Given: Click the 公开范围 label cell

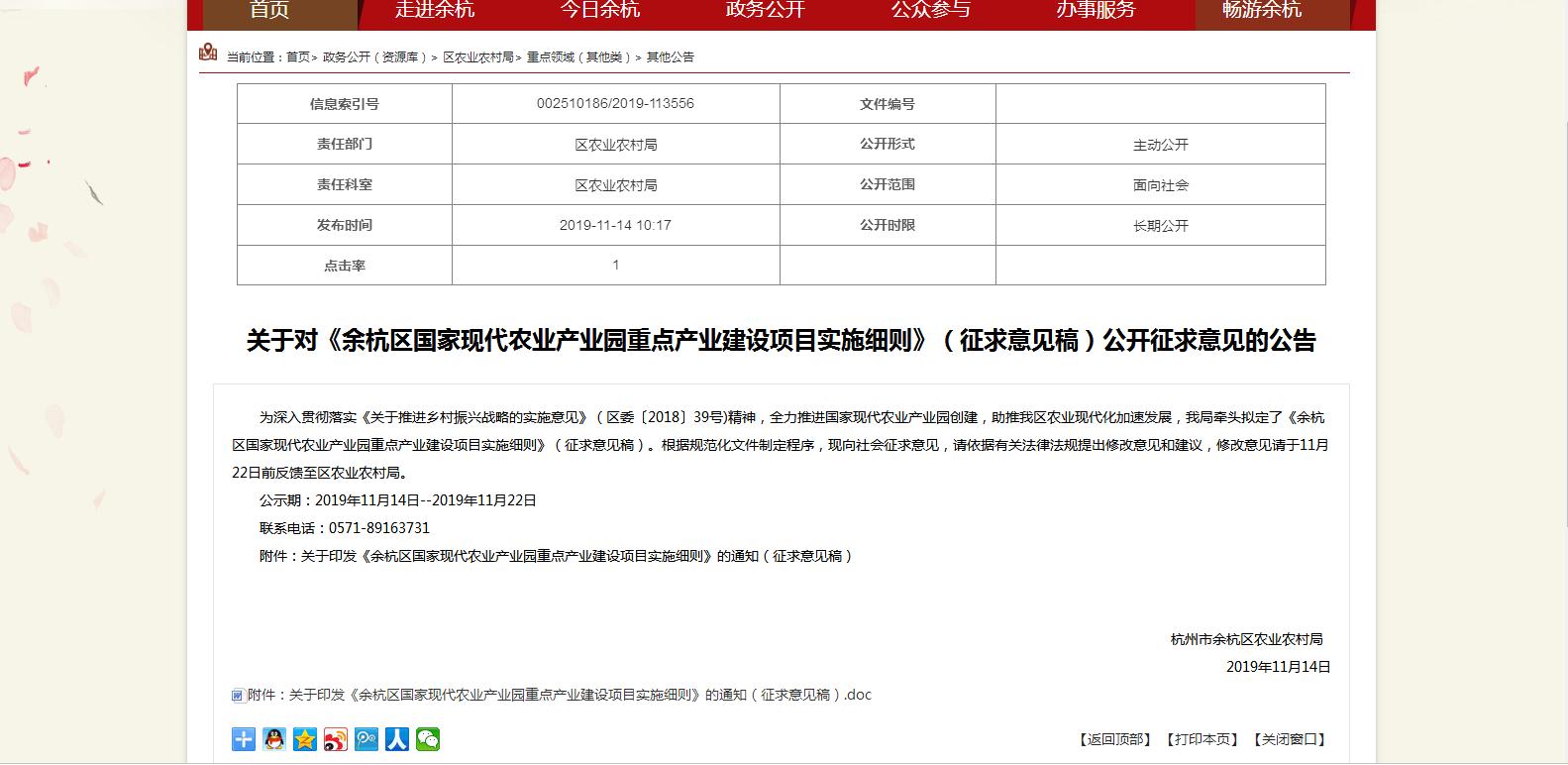Looking at the screenshot, I should point(888,184).
